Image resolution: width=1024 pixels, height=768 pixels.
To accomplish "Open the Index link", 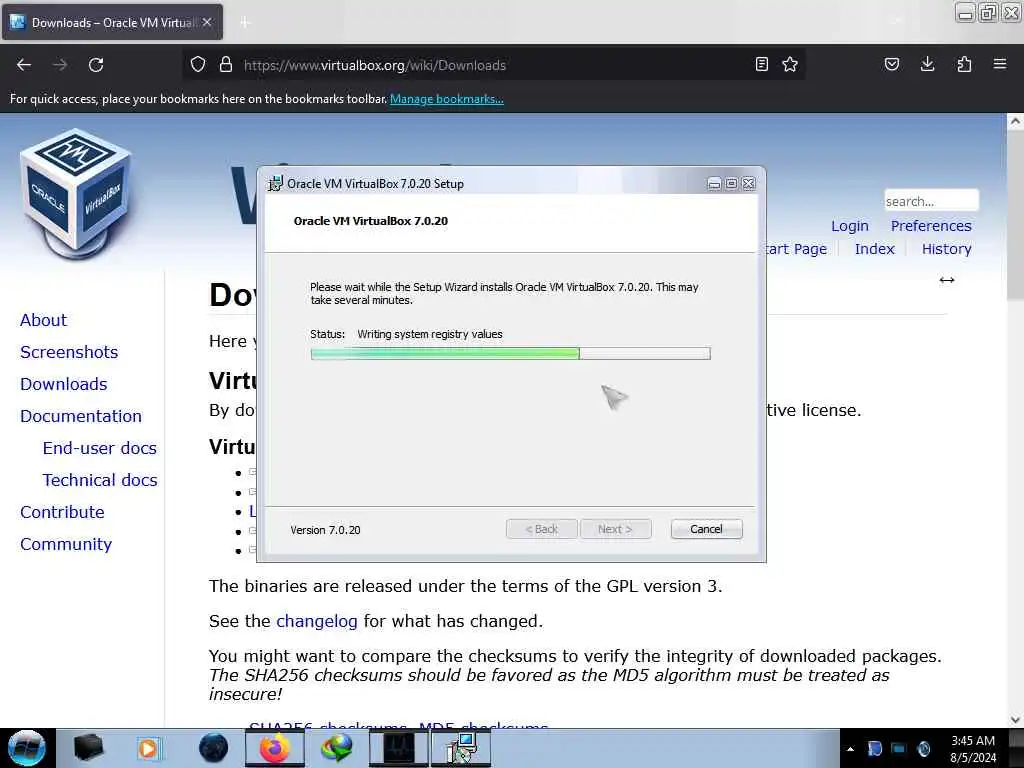I will 874,249.
